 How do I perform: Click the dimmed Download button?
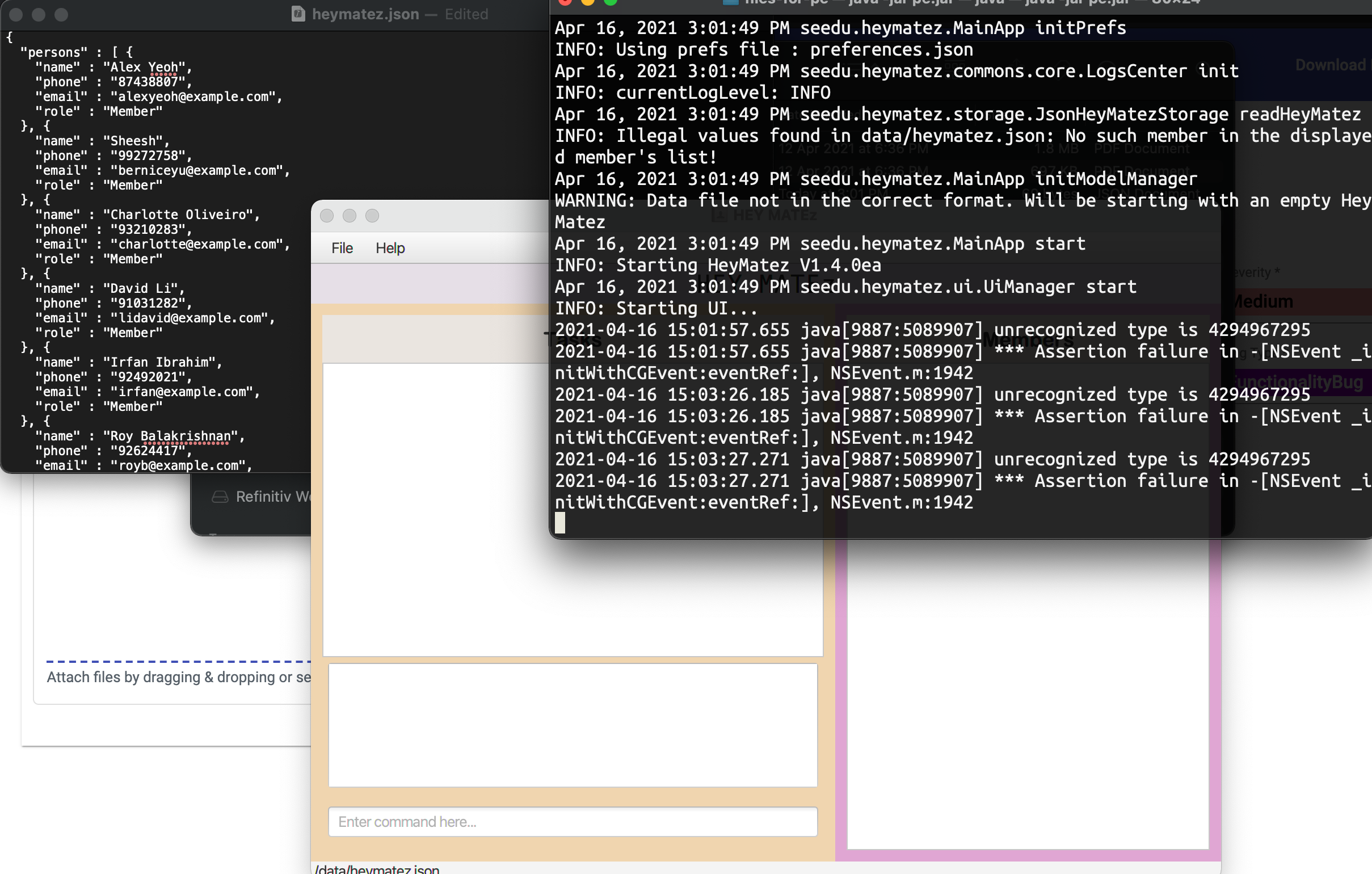click(1330, 65)
